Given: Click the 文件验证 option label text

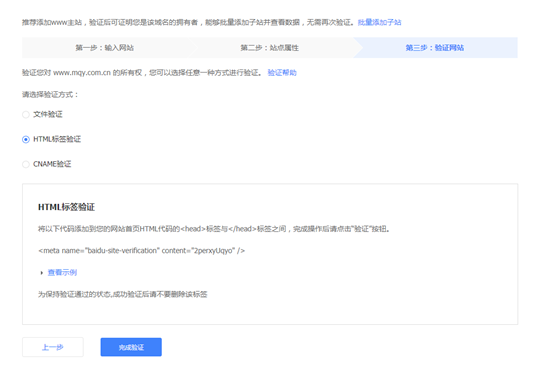Looking at the screenshot, I should (x=48, y=114).
